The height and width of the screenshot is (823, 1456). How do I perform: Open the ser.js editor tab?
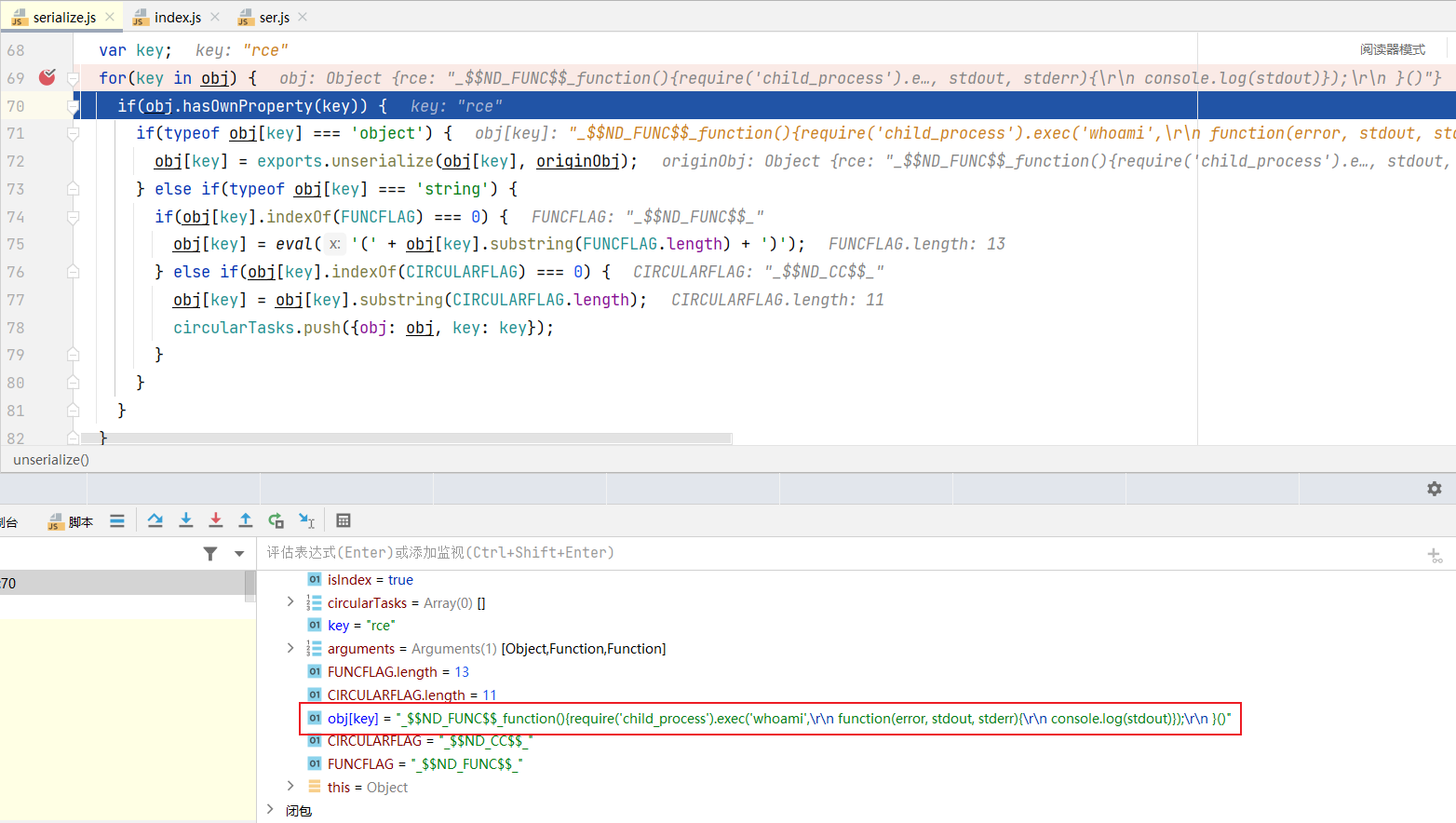click(x=274, y=18)
